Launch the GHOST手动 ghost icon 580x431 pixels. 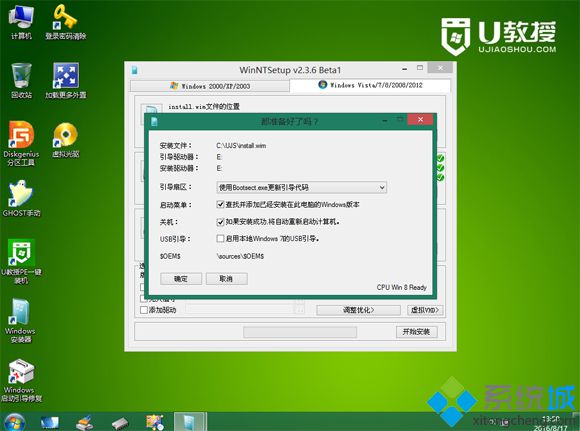(21, 198)
